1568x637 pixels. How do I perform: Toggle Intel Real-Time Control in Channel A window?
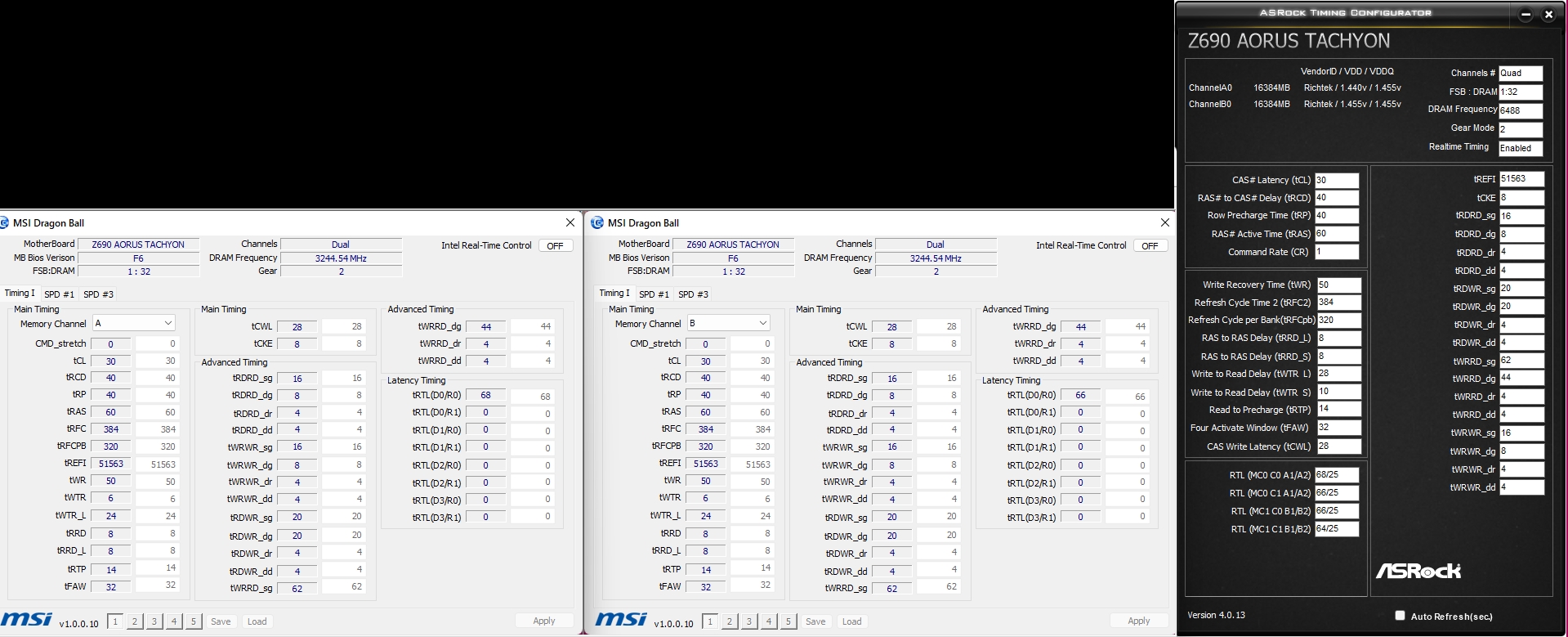tap(556, 245)
